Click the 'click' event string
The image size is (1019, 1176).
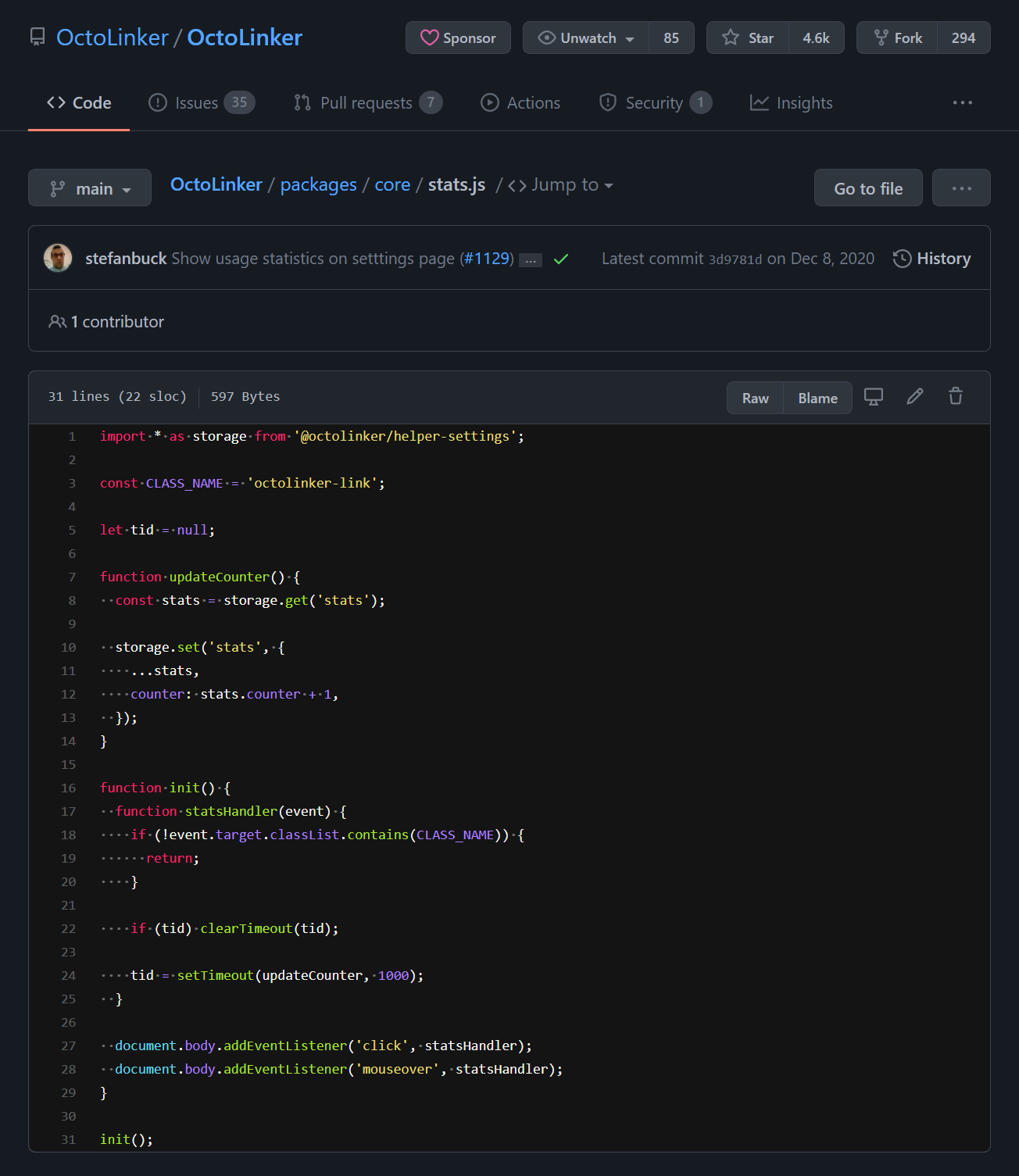click(x=382, y=1046)
